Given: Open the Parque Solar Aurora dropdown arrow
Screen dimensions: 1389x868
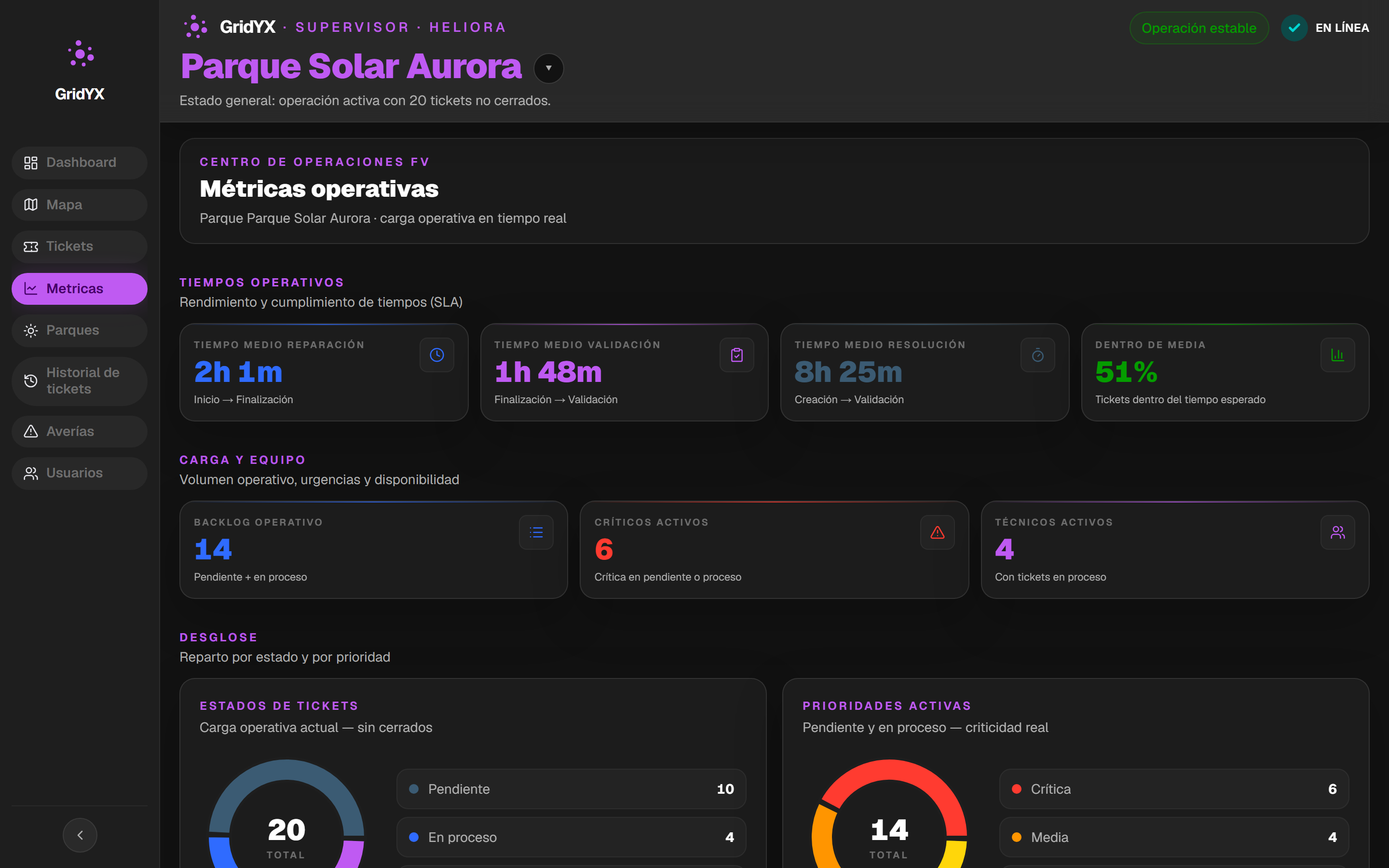Looking at the screenshot, I should [x=549, y=68].
